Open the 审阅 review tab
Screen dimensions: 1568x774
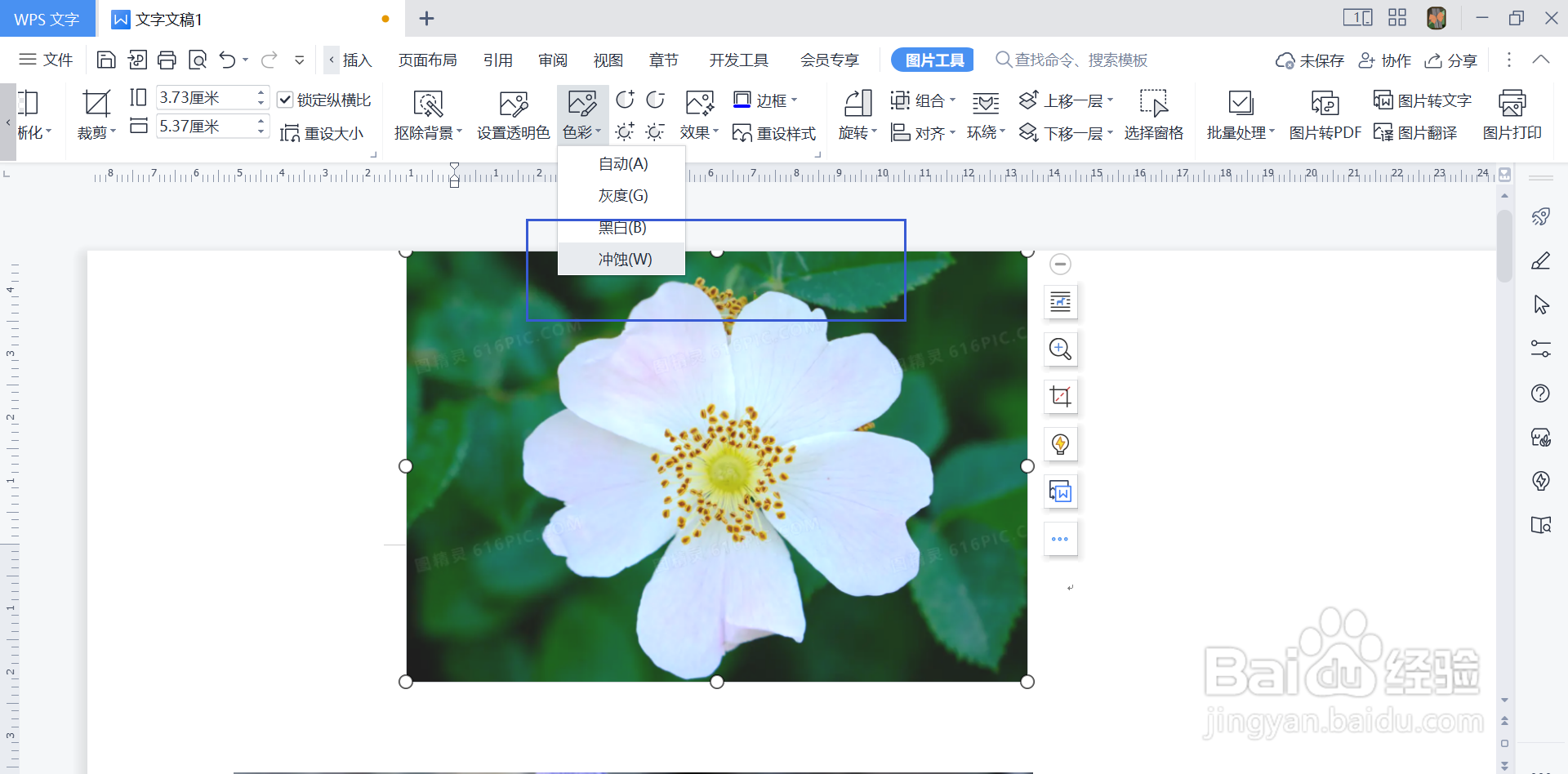tap(553, 60)
